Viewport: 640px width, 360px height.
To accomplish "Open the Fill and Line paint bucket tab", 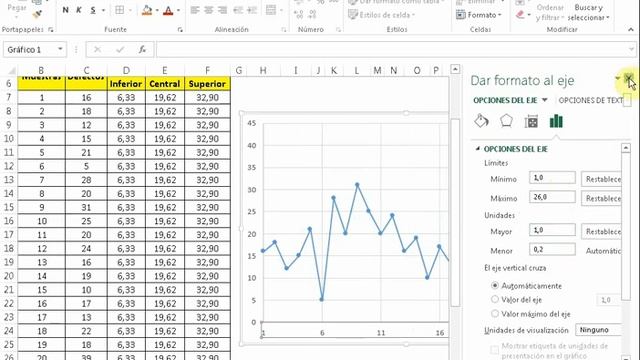I will point(481,121).
